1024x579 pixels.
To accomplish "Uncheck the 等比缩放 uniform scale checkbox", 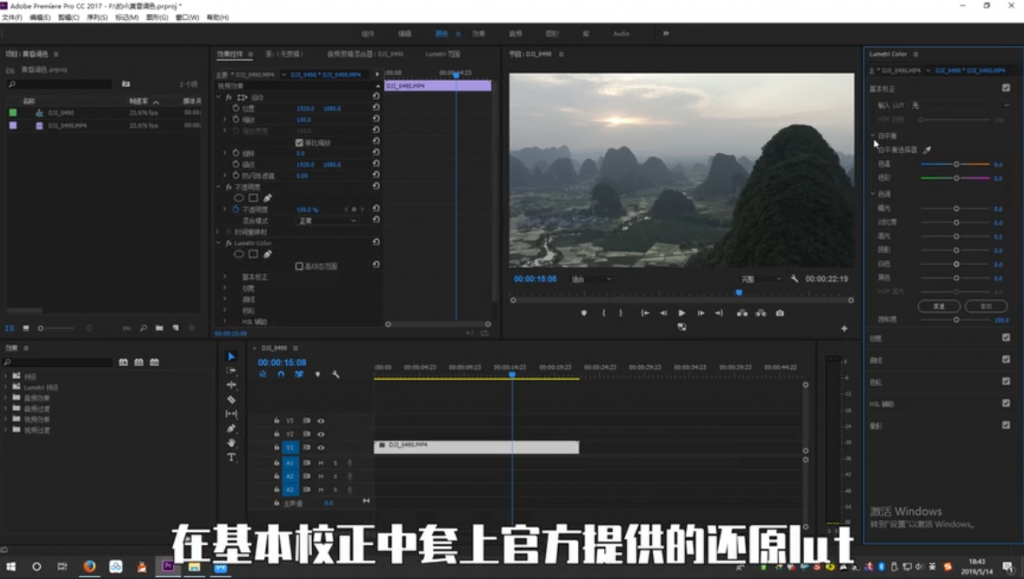I will click(299, 143).
